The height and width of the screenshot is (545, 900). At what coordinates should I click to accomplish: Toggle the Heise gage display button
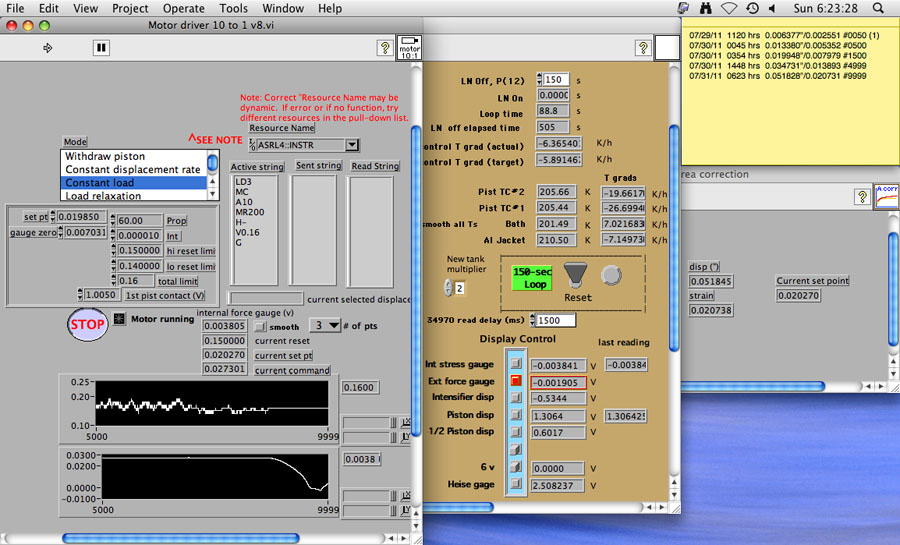coord(516,484)
